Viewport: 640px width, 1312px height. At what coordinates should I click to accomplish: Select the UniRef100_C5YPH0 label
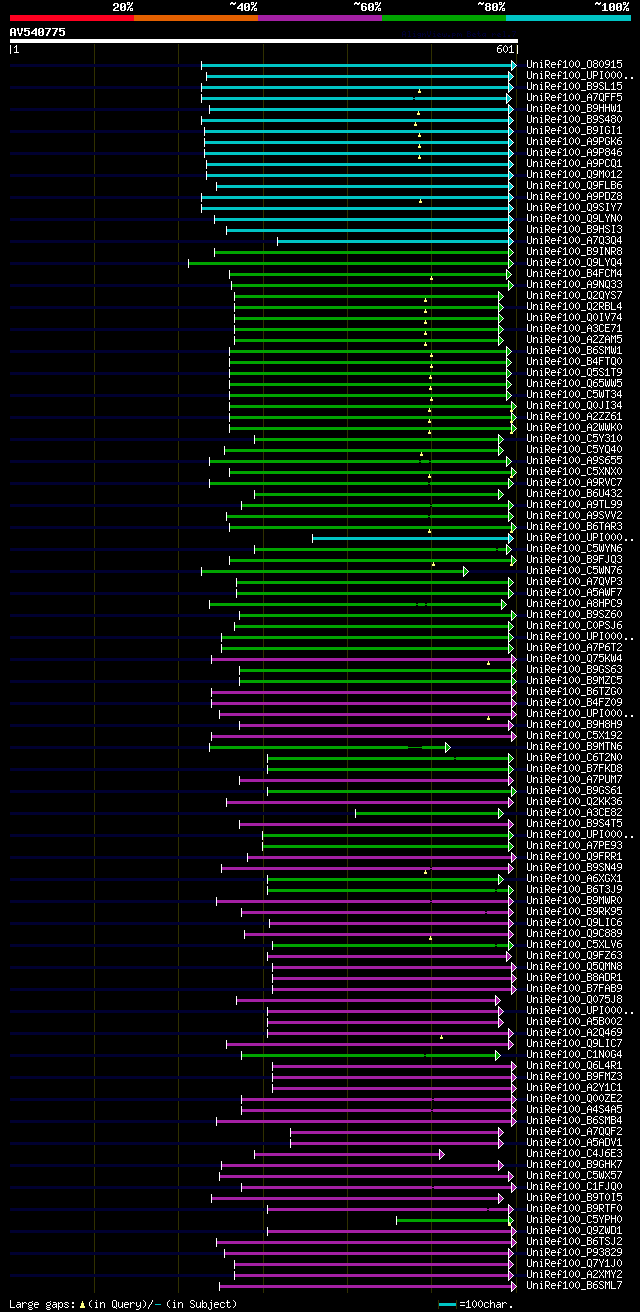pyautogui.click(x=574, y=1219)
